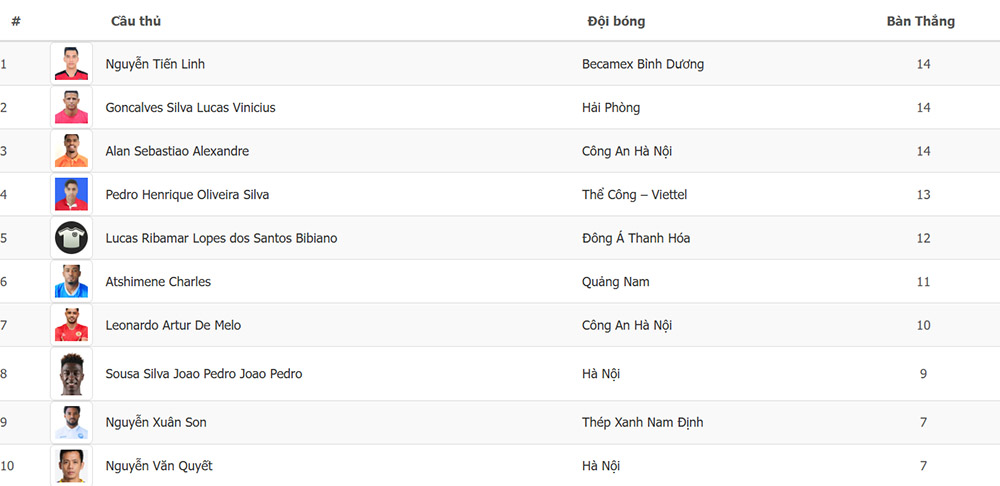The width and height of the screenshot is (1000, 486).
Task: Click Pedro Henrique Oliveira Silva's photo
Action: click(71, 195)
